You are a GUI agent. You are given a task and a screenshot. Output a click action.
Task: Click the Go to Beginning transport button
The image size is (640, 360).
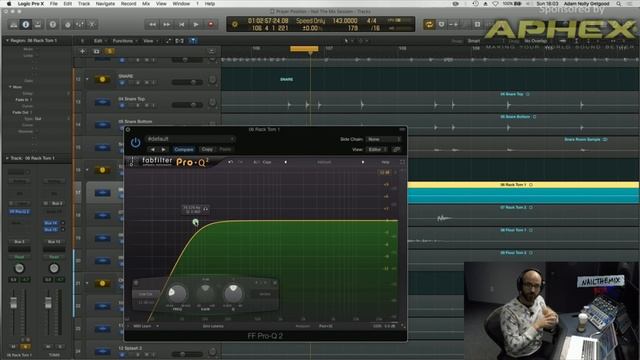(x=181, y=24)
